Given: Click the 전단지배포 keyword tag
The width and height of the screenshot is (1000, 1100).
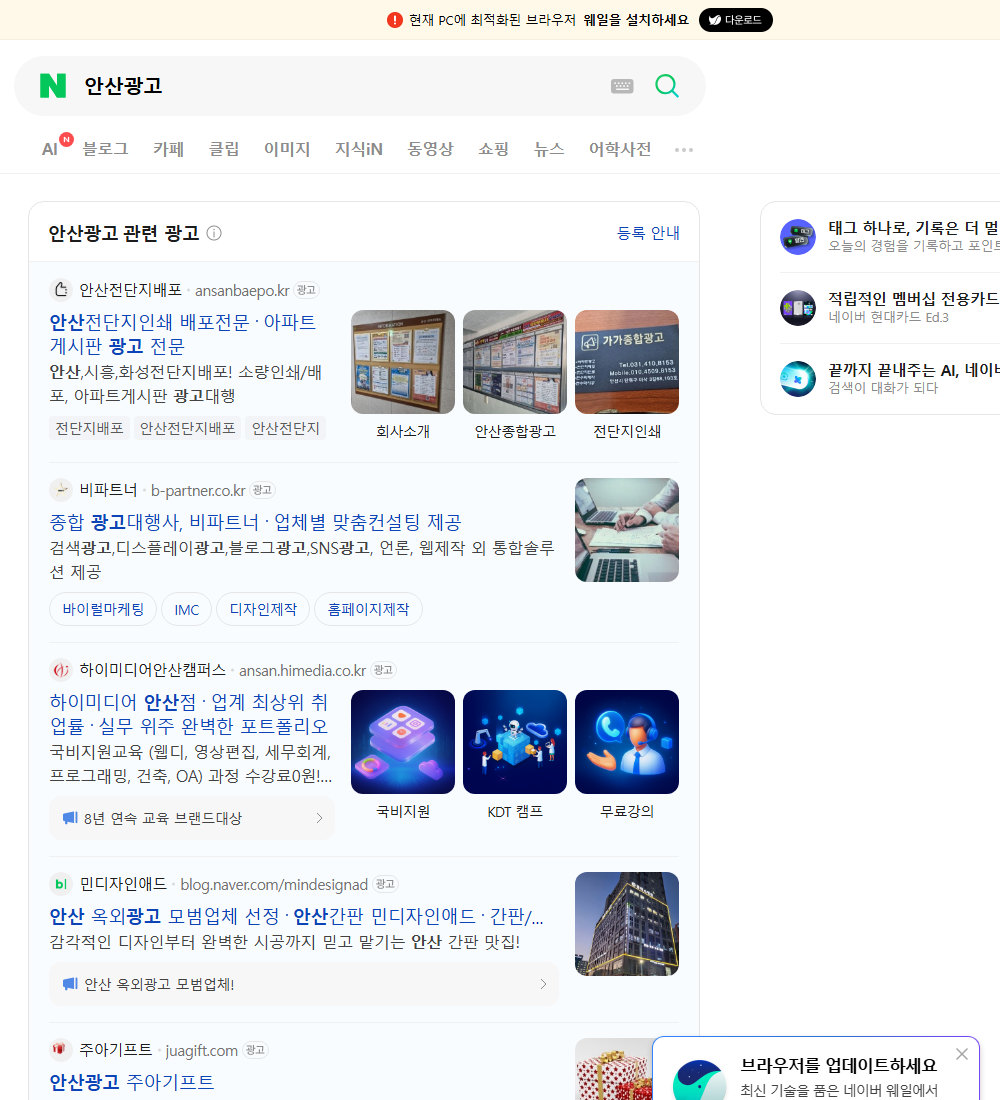Looking at the screenshot, I should 89,428.
